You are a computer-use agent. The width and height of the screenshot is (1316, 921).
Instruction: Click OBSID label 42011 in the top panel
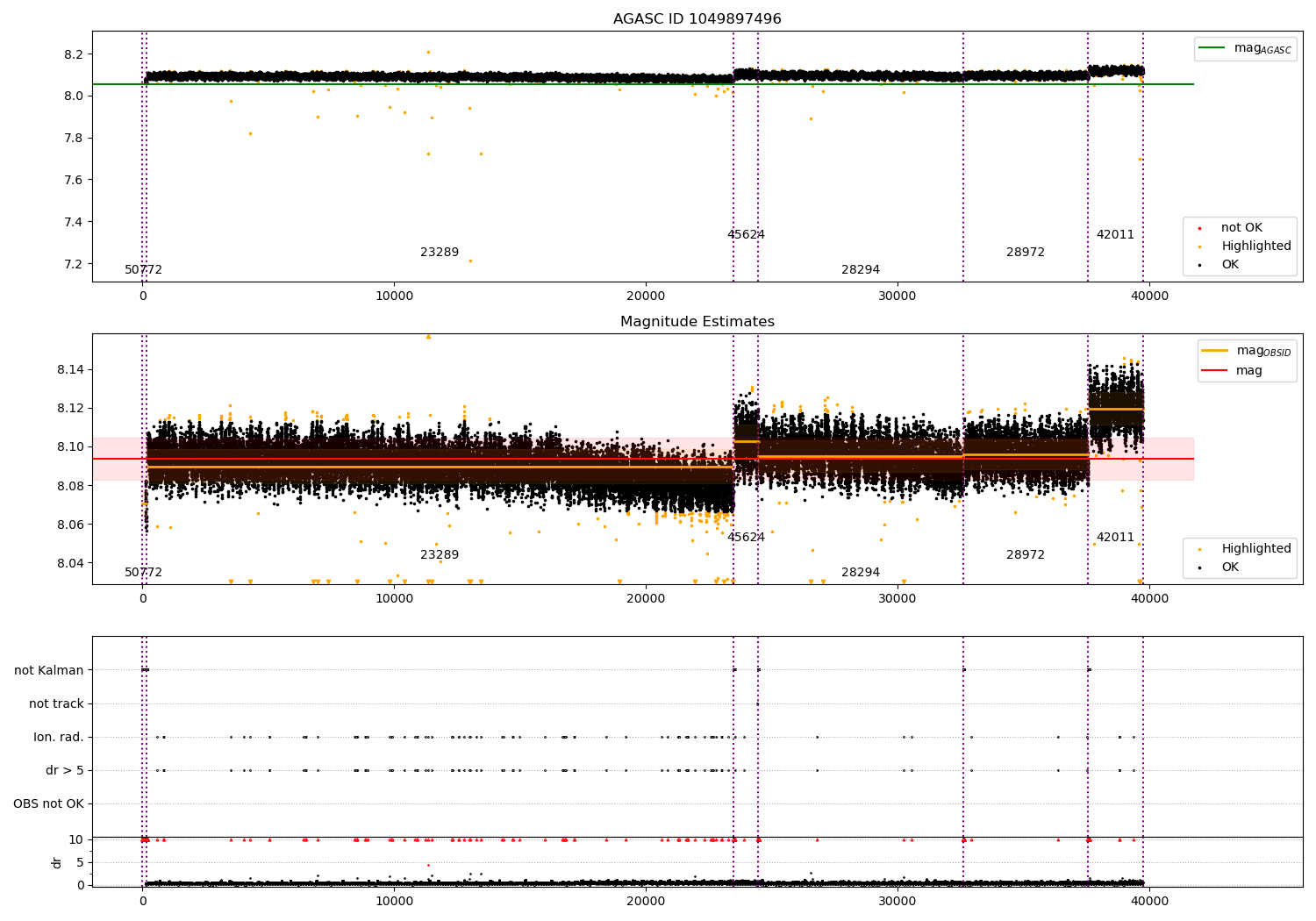(1115, 235)
